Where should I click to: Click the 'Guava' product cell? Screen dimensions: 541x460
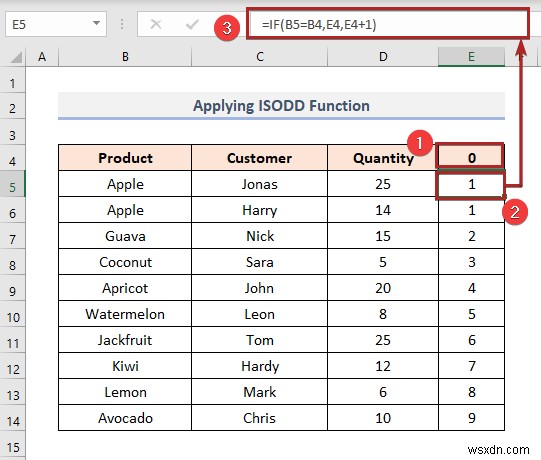click(125, 236)
